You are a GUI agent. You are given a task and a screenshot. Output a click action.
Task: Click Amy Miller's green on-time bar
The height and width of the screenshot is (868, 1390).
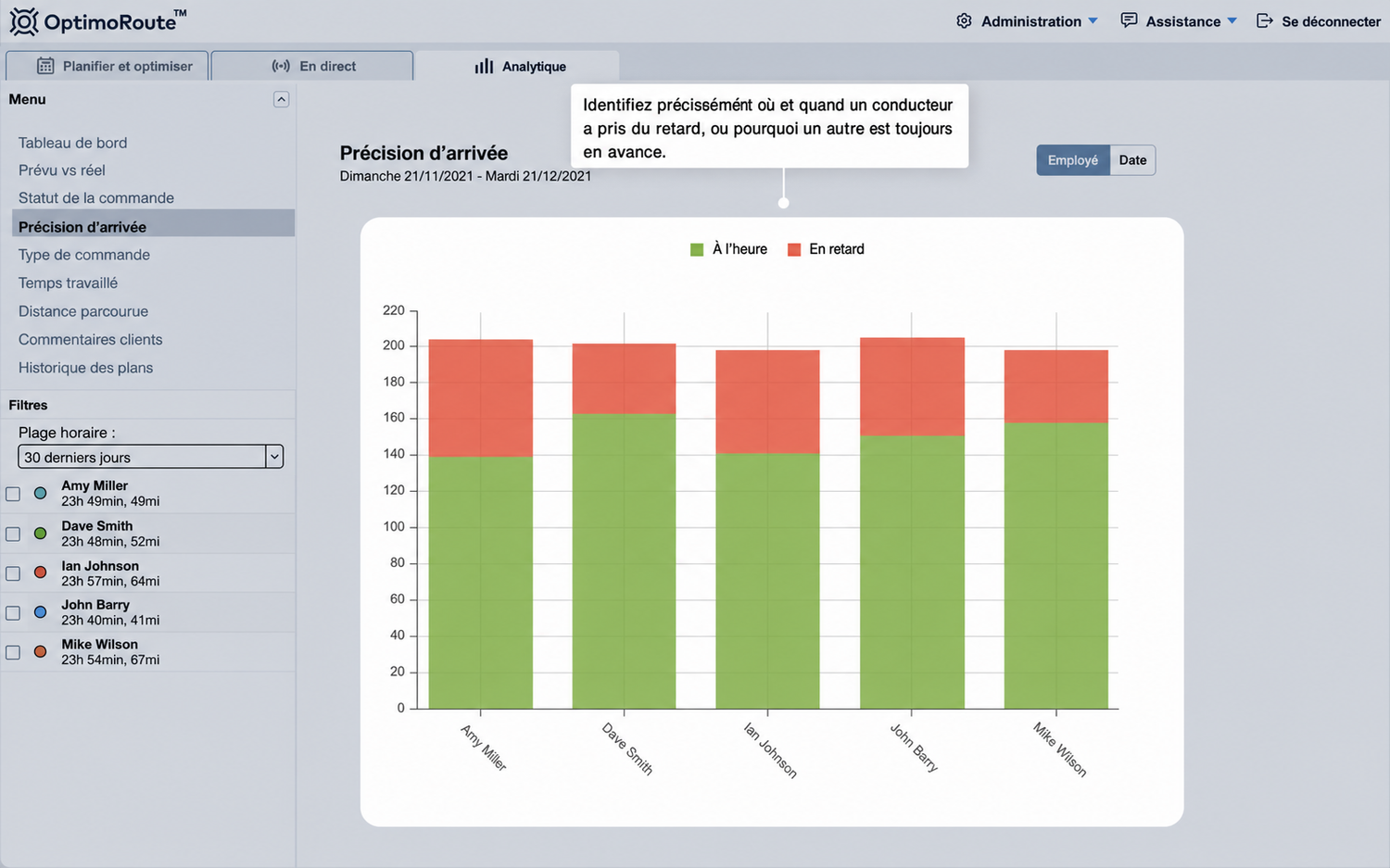480,583
